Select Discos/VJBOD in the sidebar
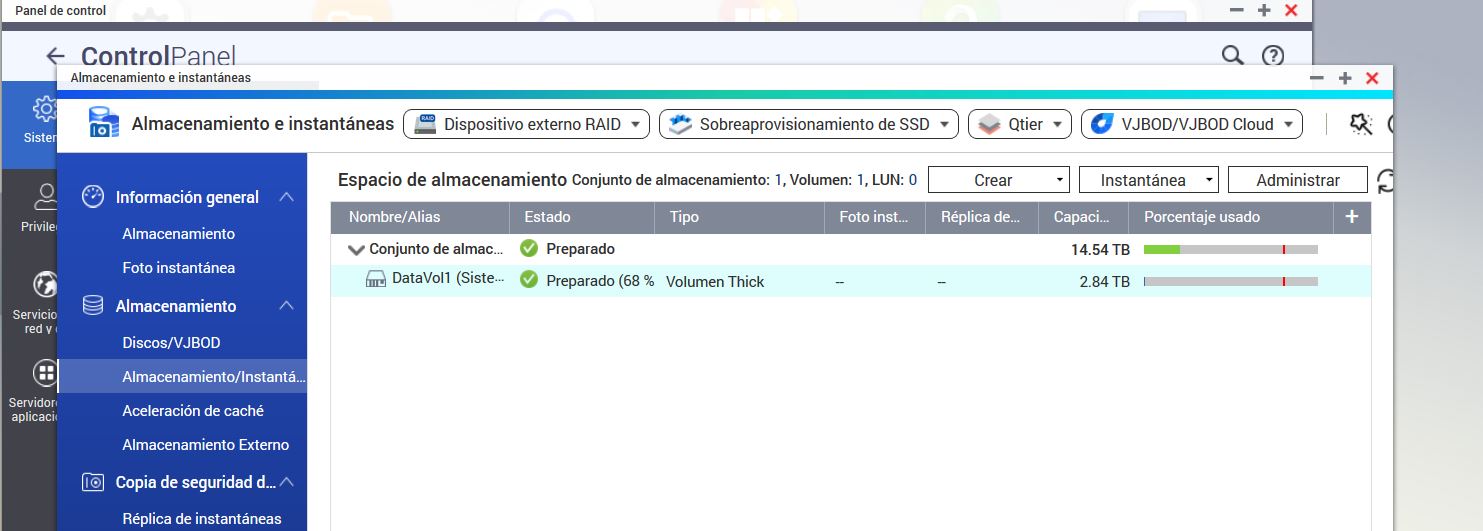This screenshot has width=1483, height=531. [171, 343]
